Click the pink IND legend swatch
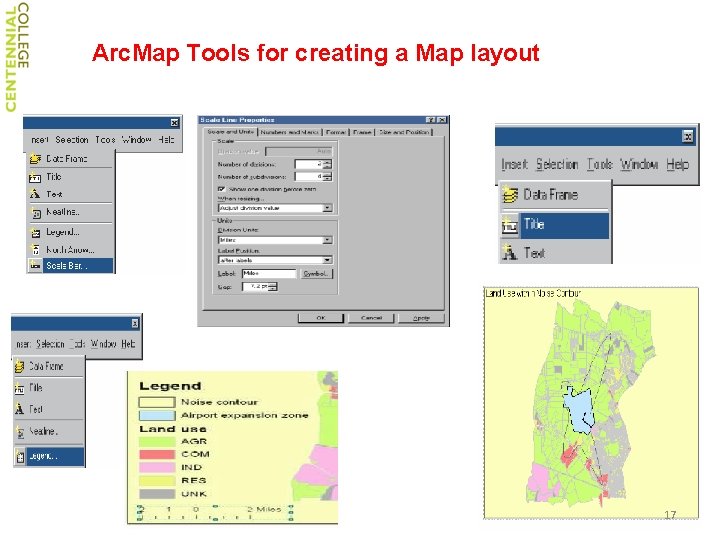720x540 pixels. (x=157, y=468)
